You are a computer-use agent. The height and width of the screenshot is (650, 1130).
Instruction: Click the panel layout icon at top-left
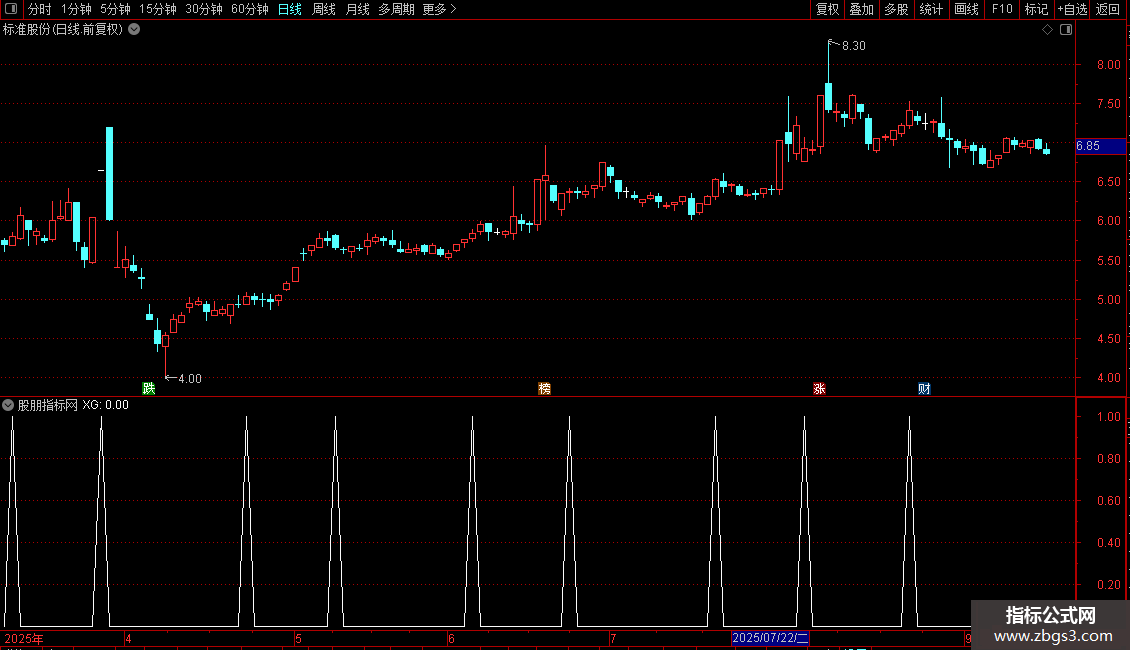[x=11, y=9]
